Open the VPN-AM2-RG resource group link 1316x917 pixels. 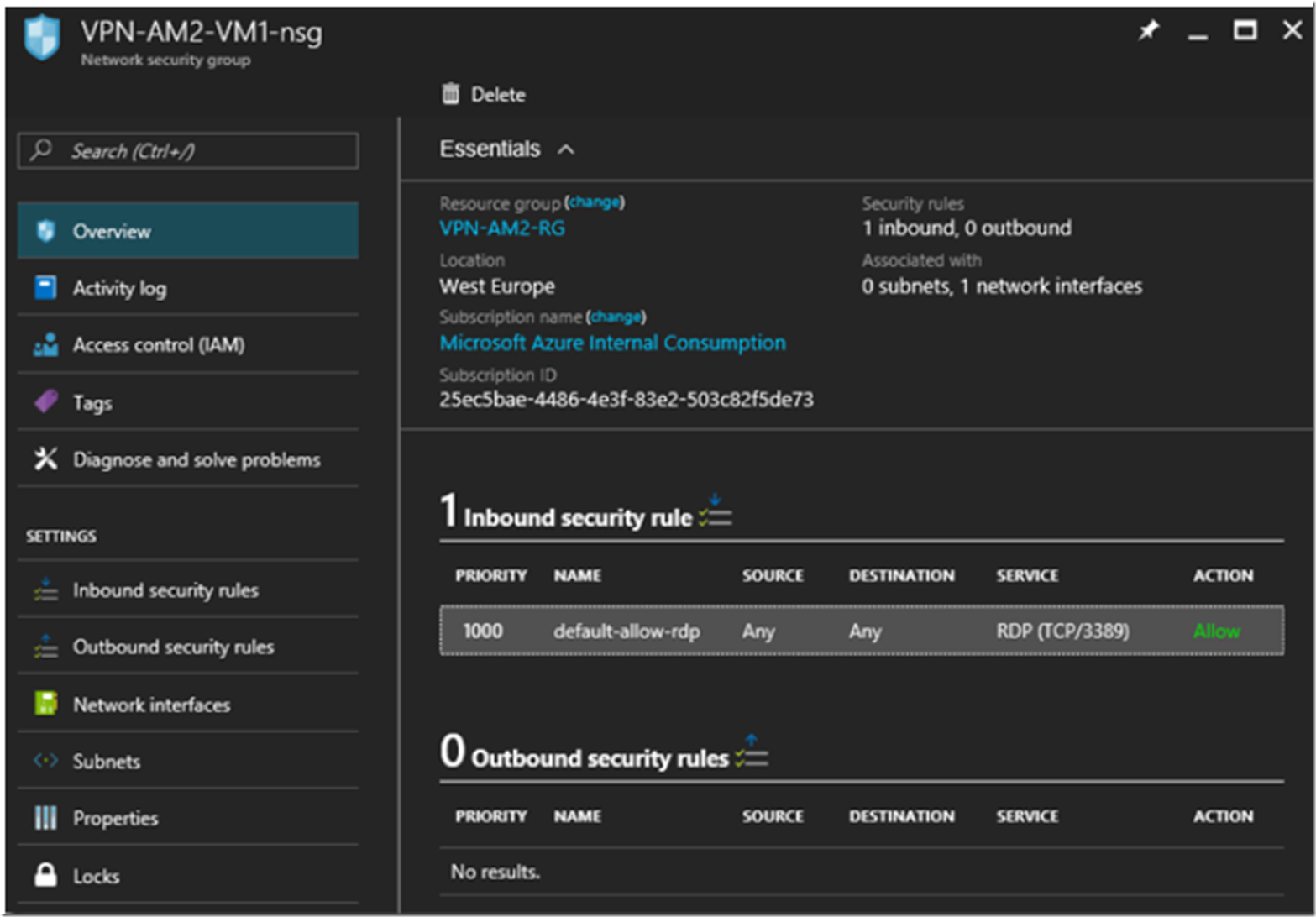[x=502, y=228]
